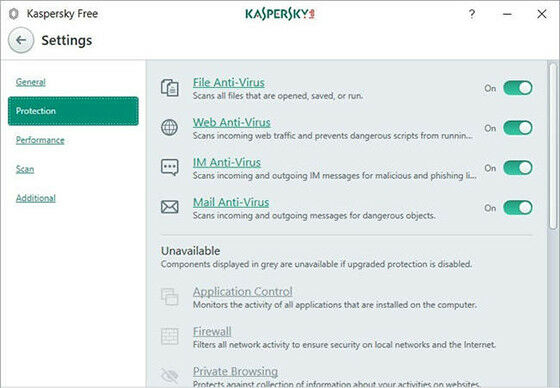Click the IM Anti-Virus chat bubble icon

[x=170, y=168]
